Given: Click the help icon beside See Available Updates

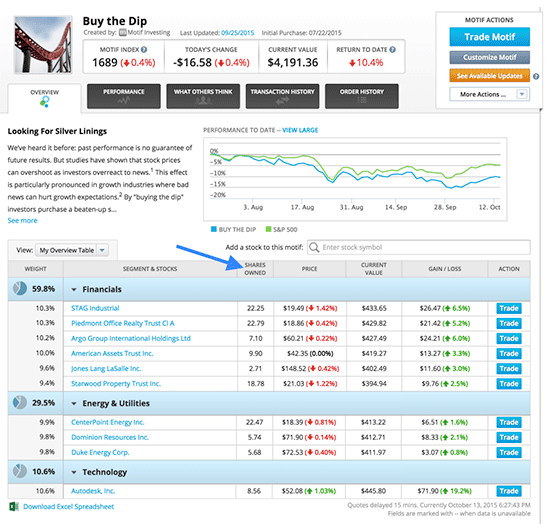Looking at the screenshot, I should pyautogui.click(x=536, y=76).
